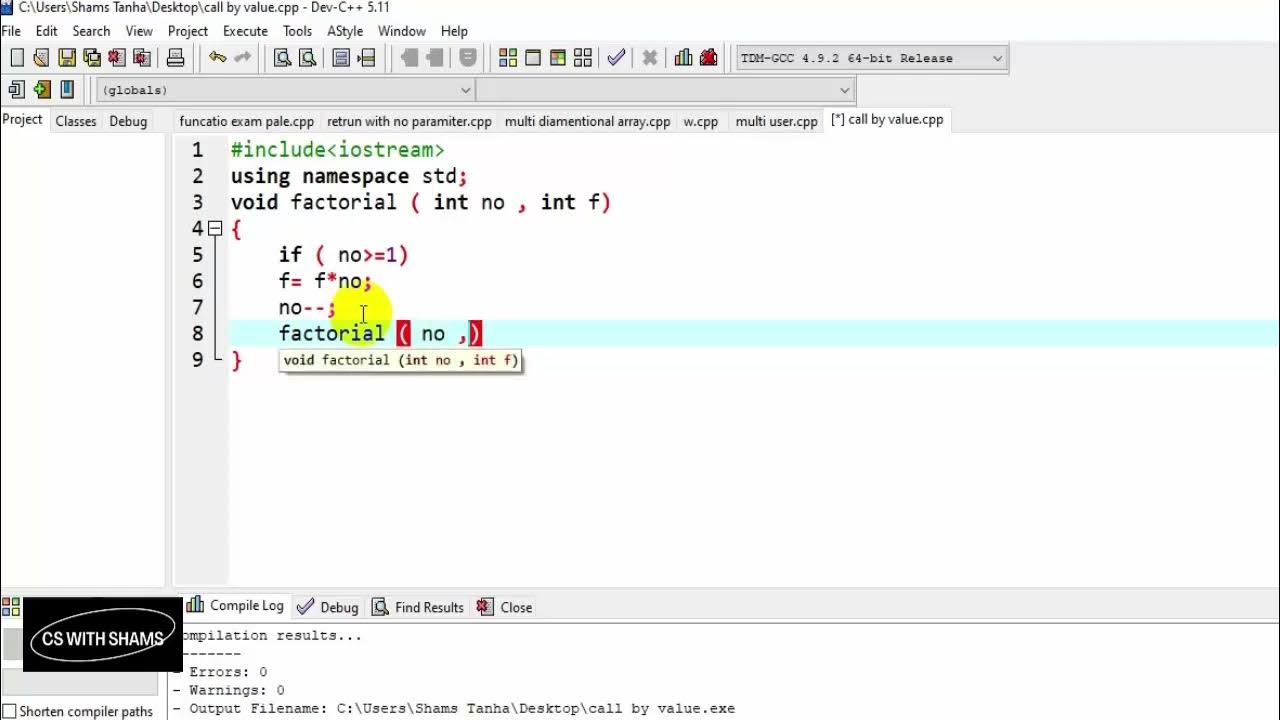Run syntax check with the checkmark icon
1280x720 pixels.
pyautogui.click(x=616, y=58)
